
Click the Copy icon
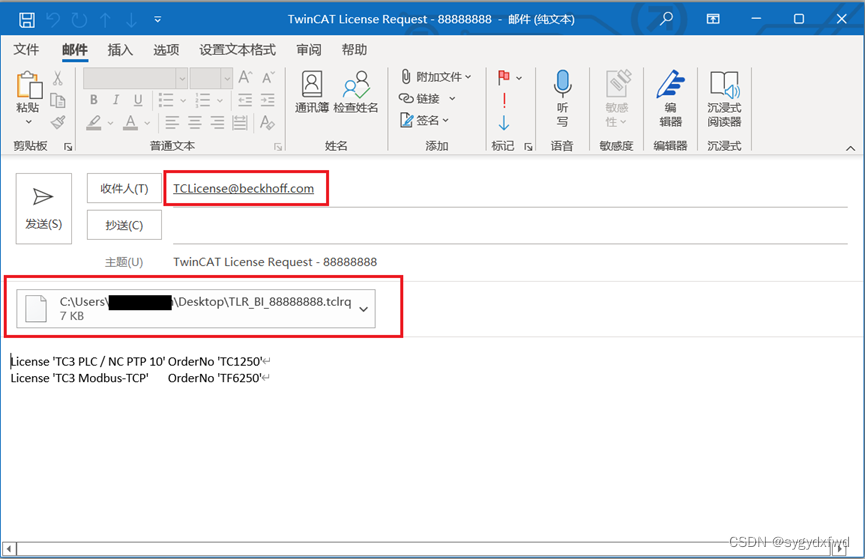tap(57, 100)
